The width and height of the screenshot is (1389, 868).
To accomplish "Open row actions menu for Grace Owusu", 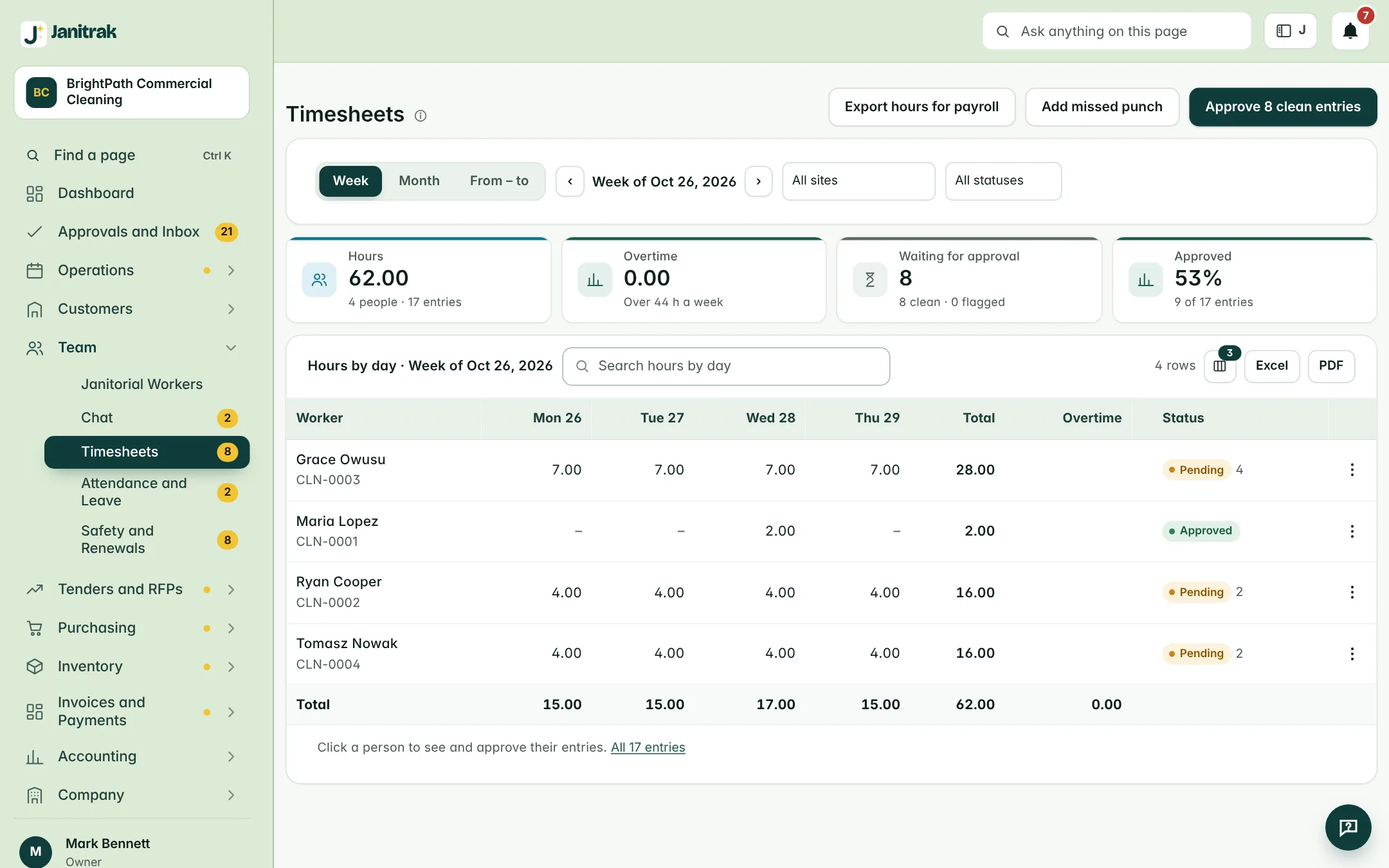I will tap(1352, 470).
